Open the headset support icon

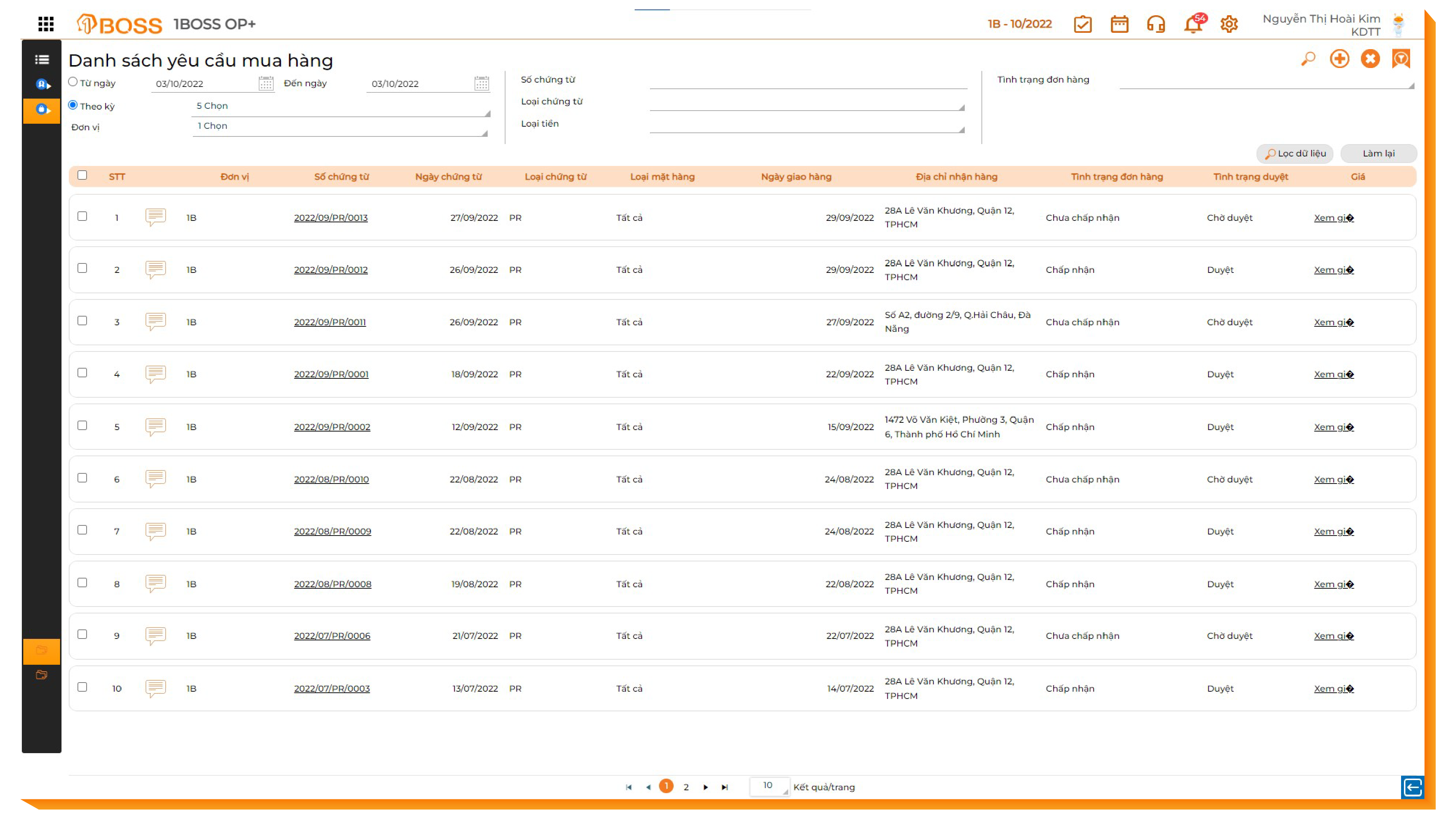1156,24
